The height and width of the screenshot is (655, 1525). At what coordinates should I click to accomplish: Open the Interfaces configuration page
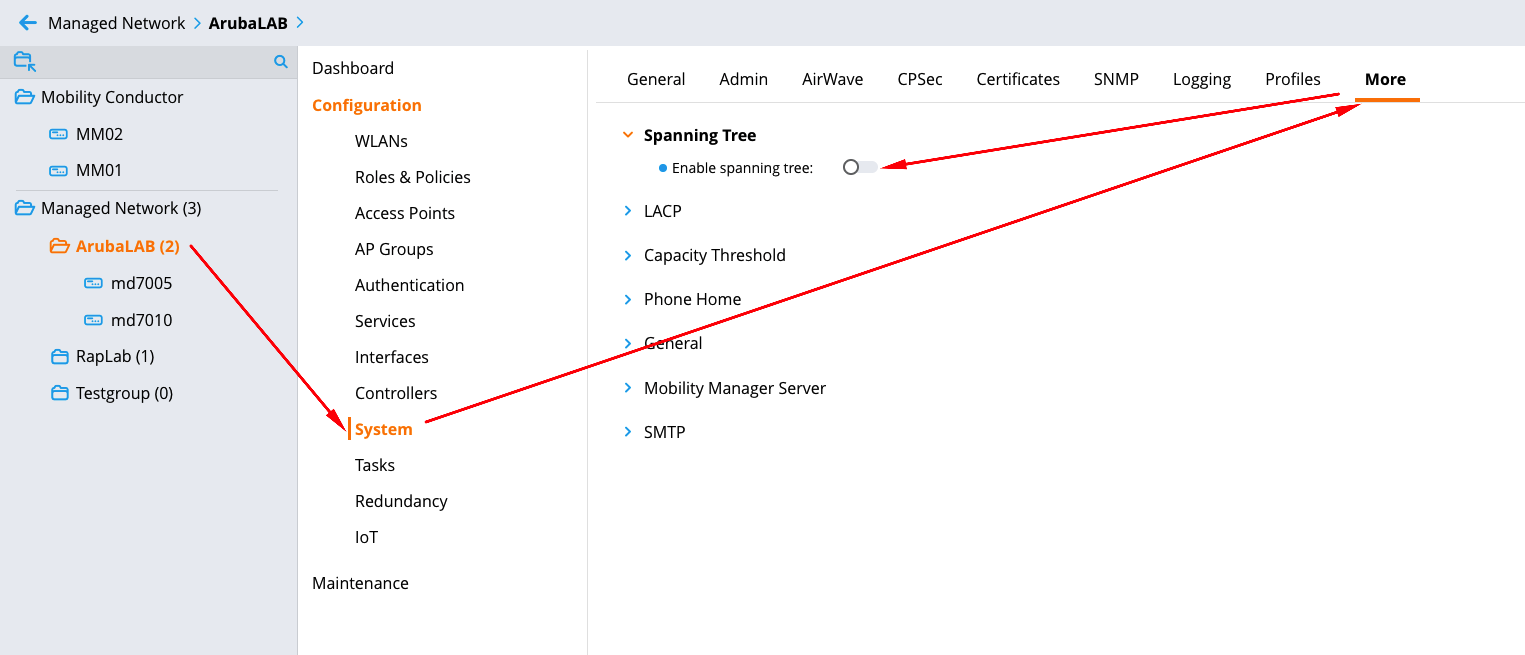391,357
